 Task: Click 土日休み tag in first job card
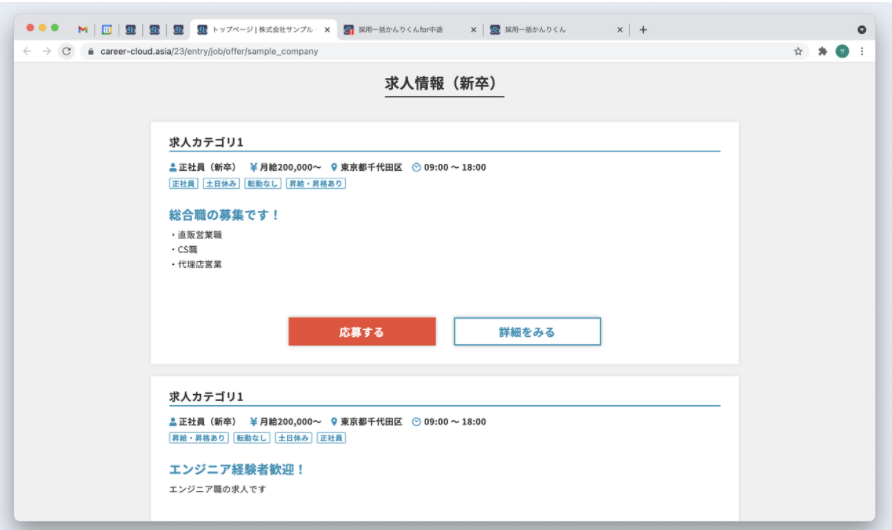[221, 184]
